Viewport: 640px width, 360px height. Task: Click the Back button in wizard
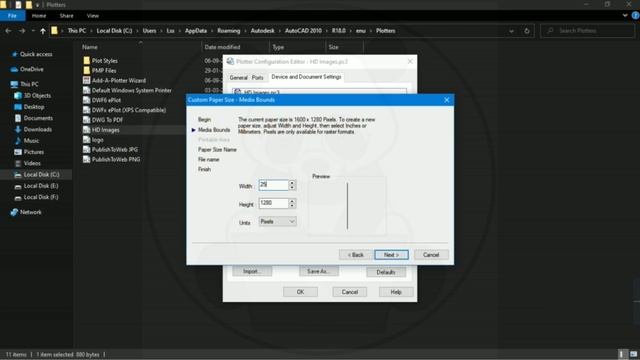pos(356,255)
